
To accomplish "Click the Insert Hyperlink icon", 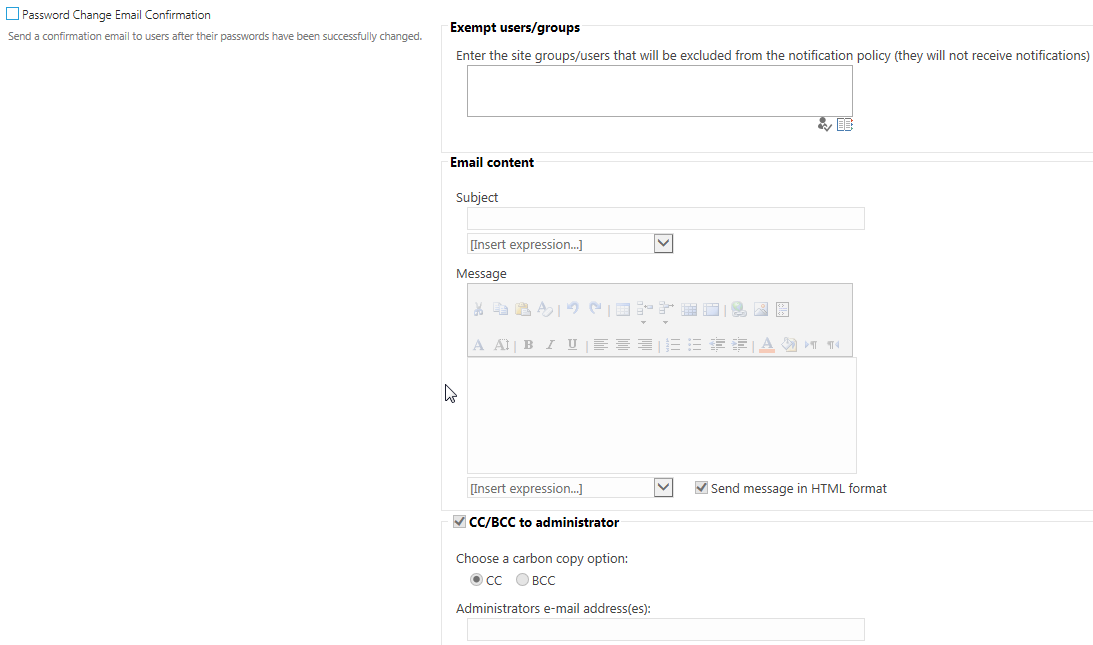I will click(x=738, y=310).
